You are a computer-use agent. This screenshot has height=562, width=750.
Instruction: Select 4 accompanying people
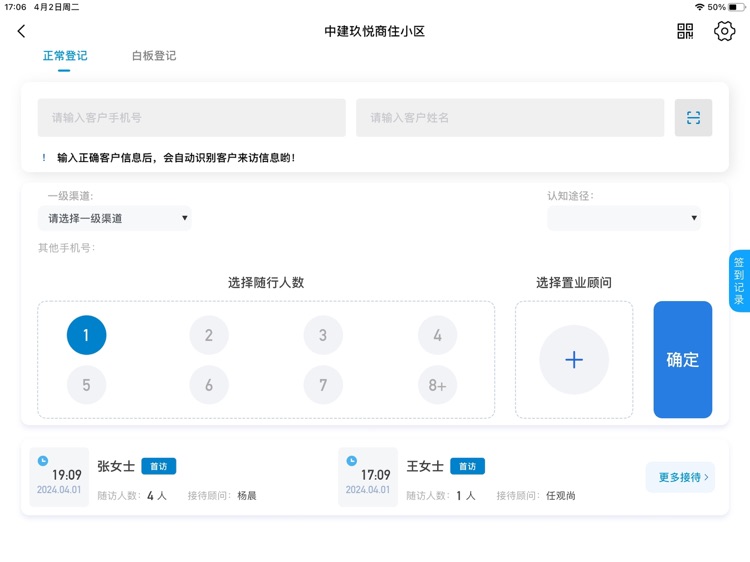coord(437,335)
